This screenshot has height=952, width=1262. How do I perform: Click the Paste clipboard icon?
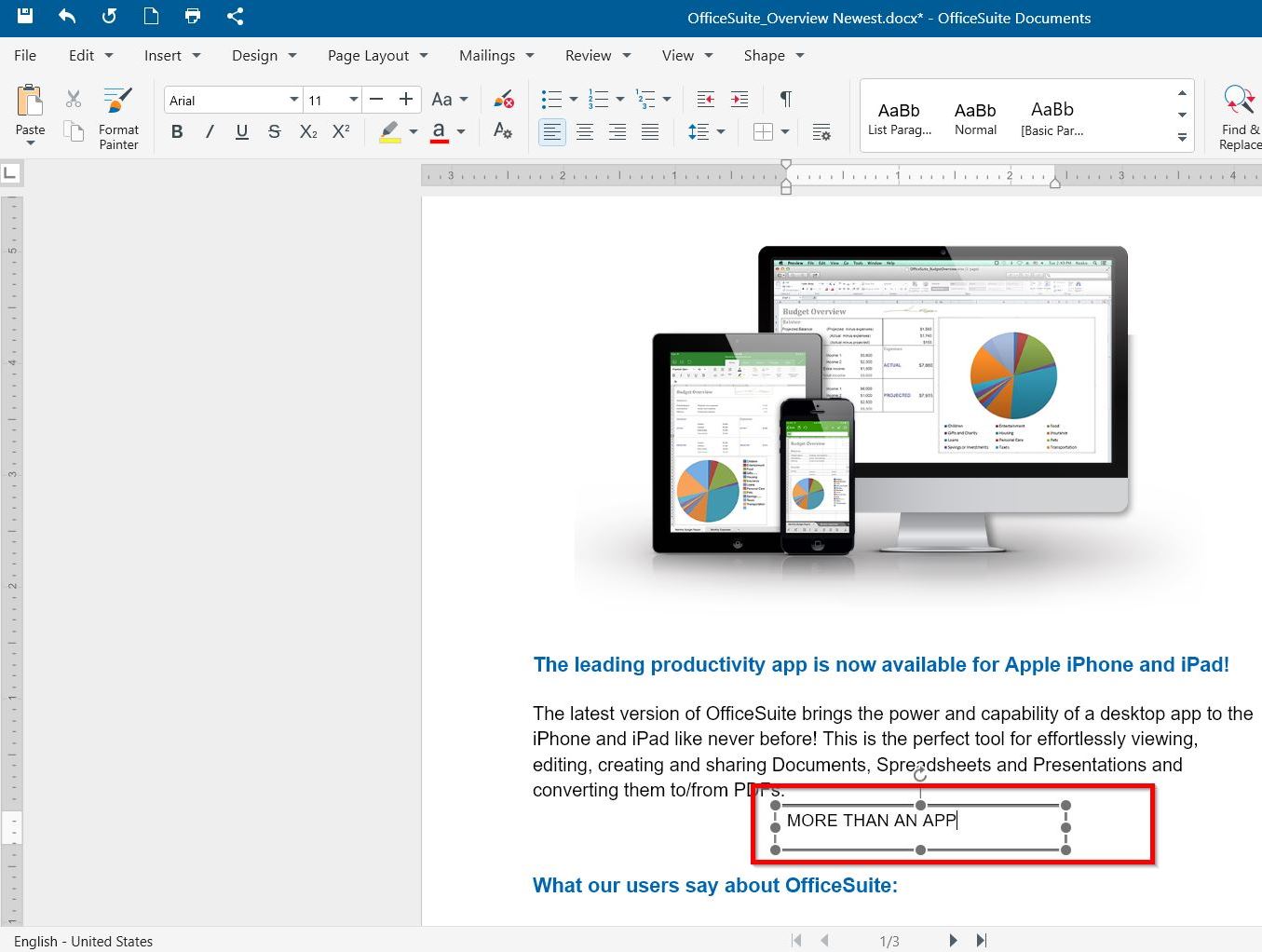[30, 102]
